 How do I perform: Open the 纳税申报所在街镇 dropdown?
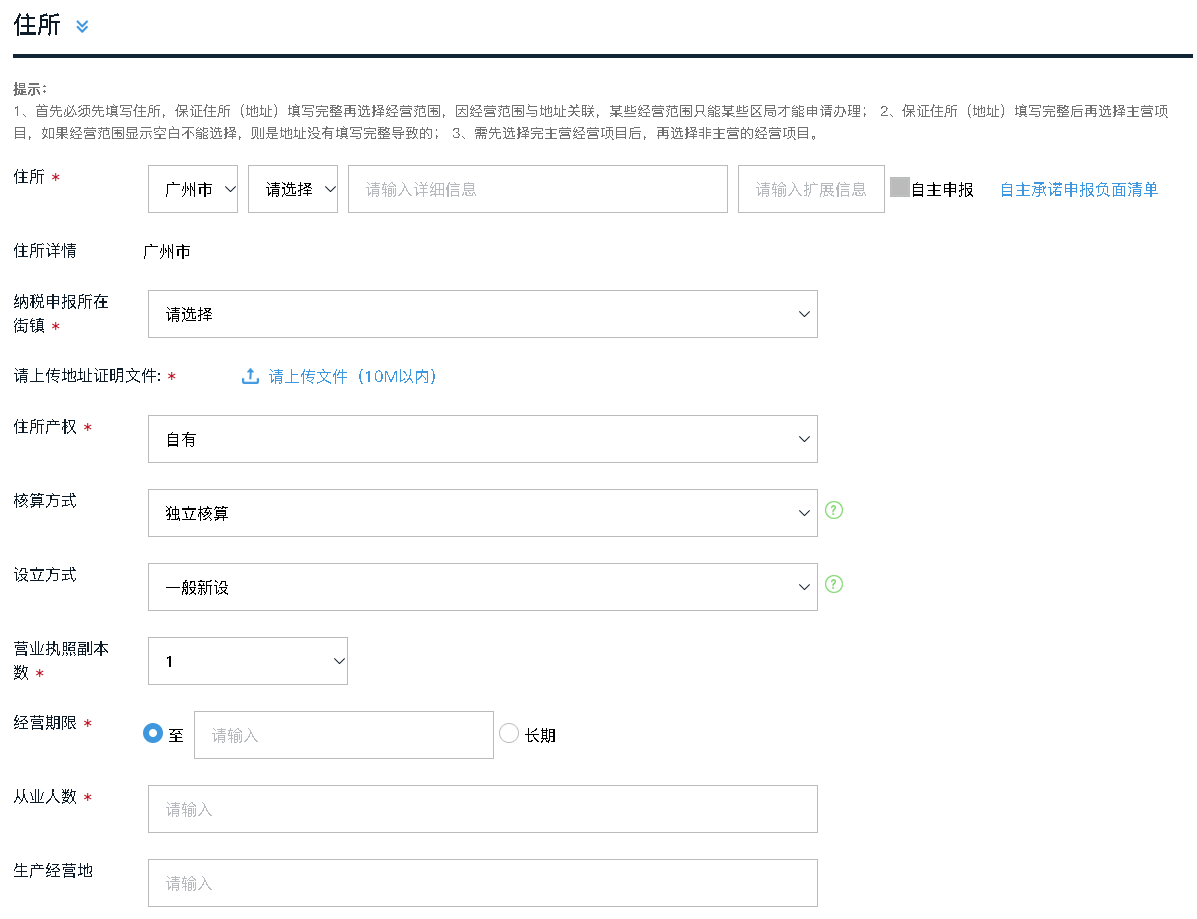[x=482, y=313]
